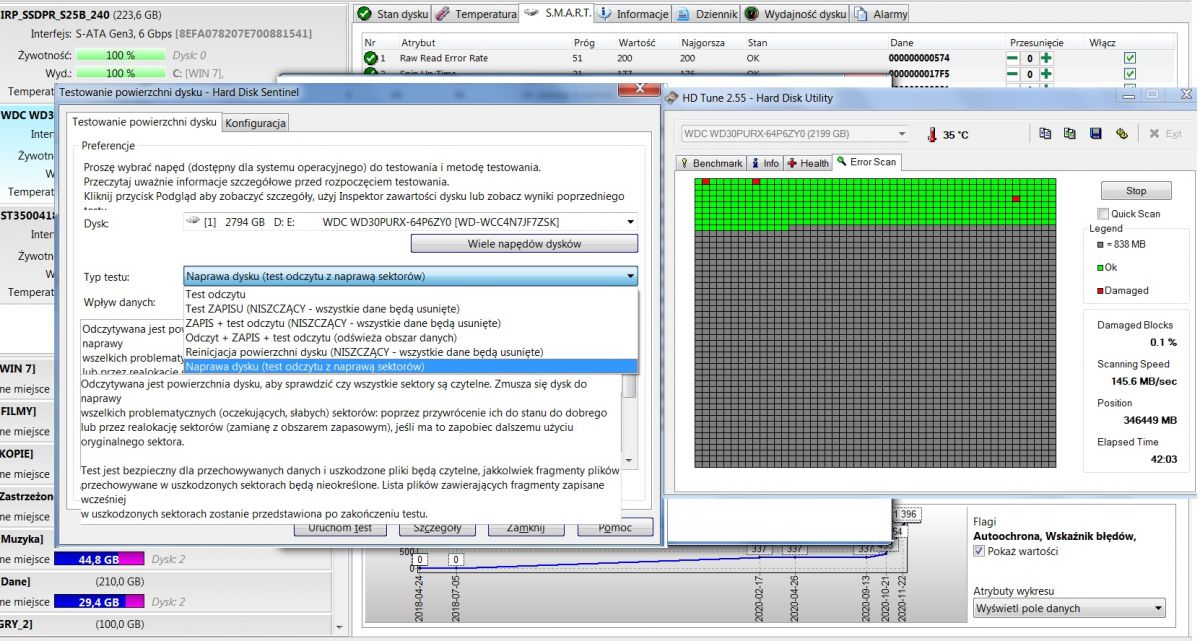Open Atrybuty wykresu dropdown
Screen dimensions: 1200x641
click(1157, 608)
